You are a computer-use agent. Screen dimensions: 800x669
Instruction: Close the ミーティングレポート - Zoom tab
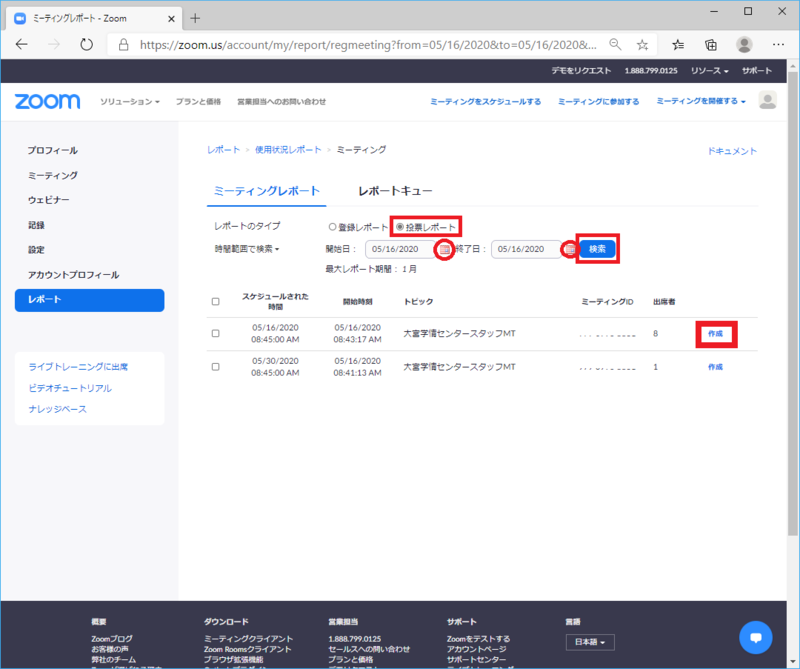click(171, 19)
